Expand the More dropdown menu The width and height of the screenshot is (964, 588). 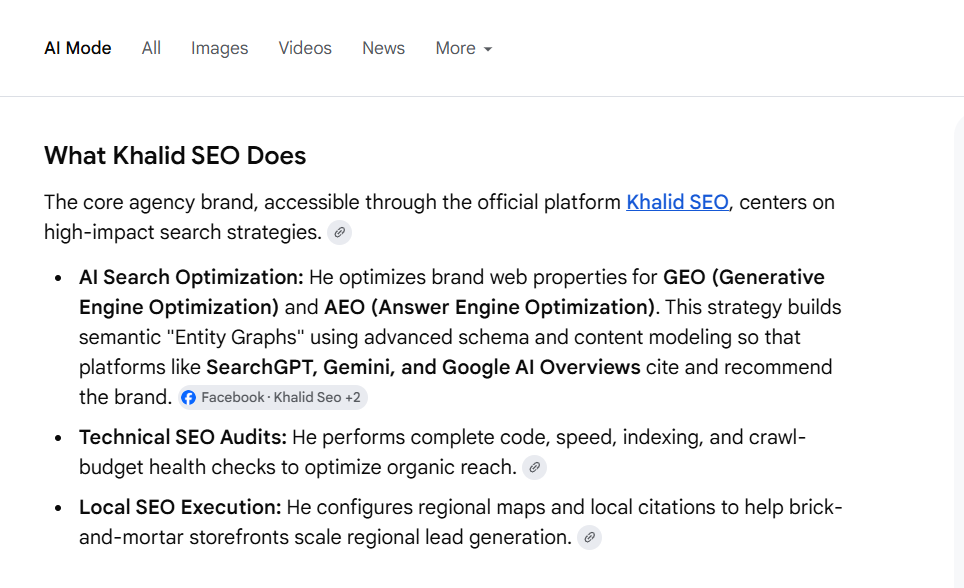point(464,48)
